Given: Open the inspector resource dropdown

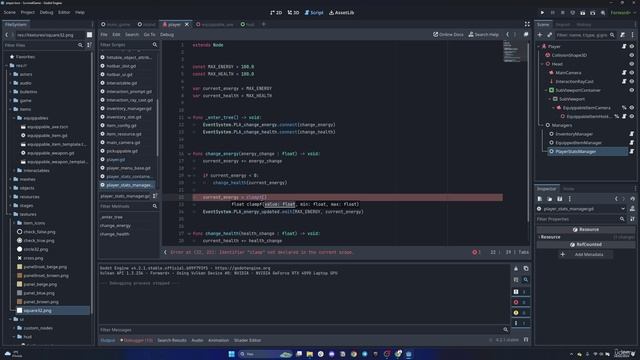Looking at the screenshot, I should point(623,209).
